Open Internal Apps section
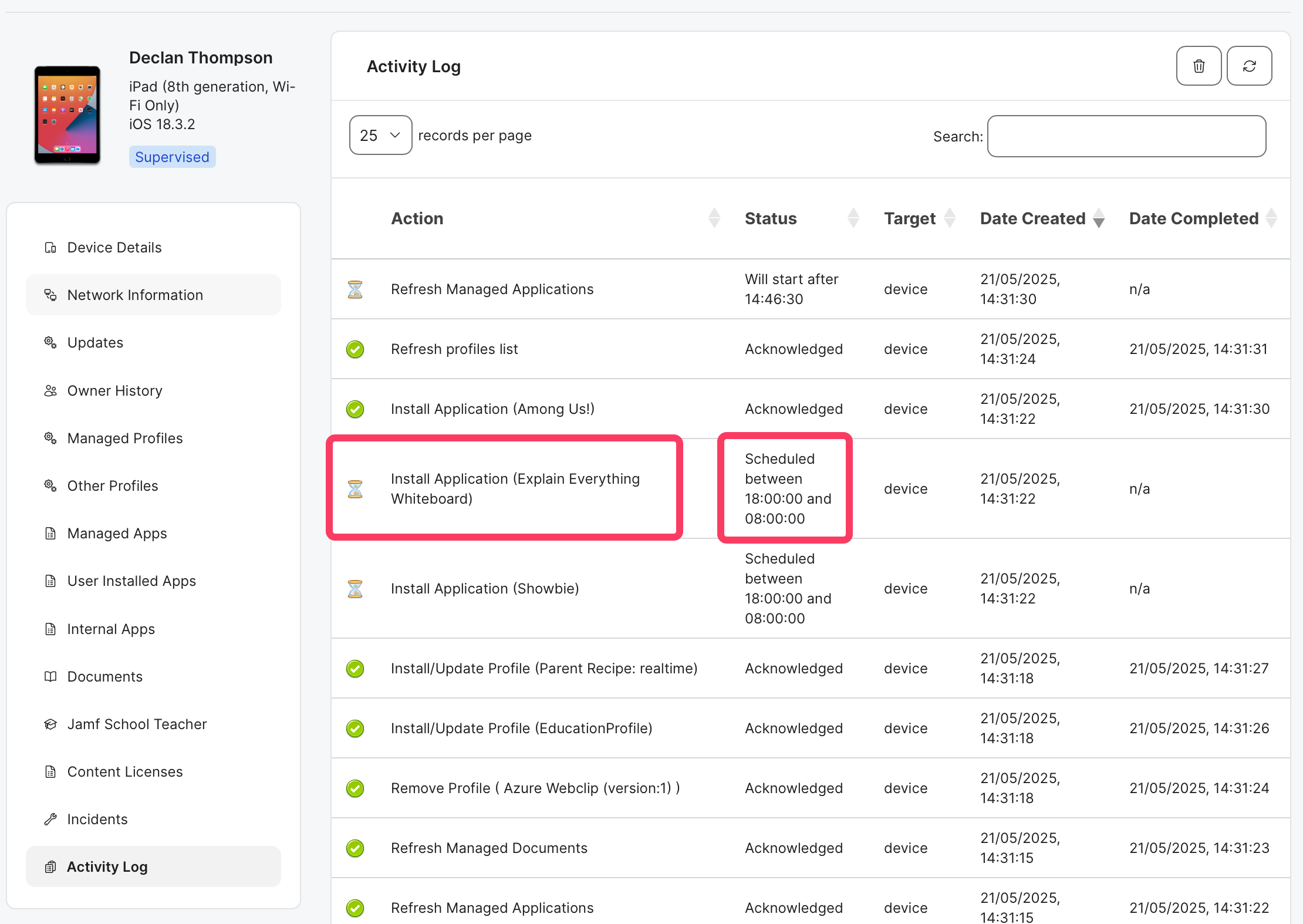The height and width of the screenshot is (924, 1303). [x=153, y=629]
